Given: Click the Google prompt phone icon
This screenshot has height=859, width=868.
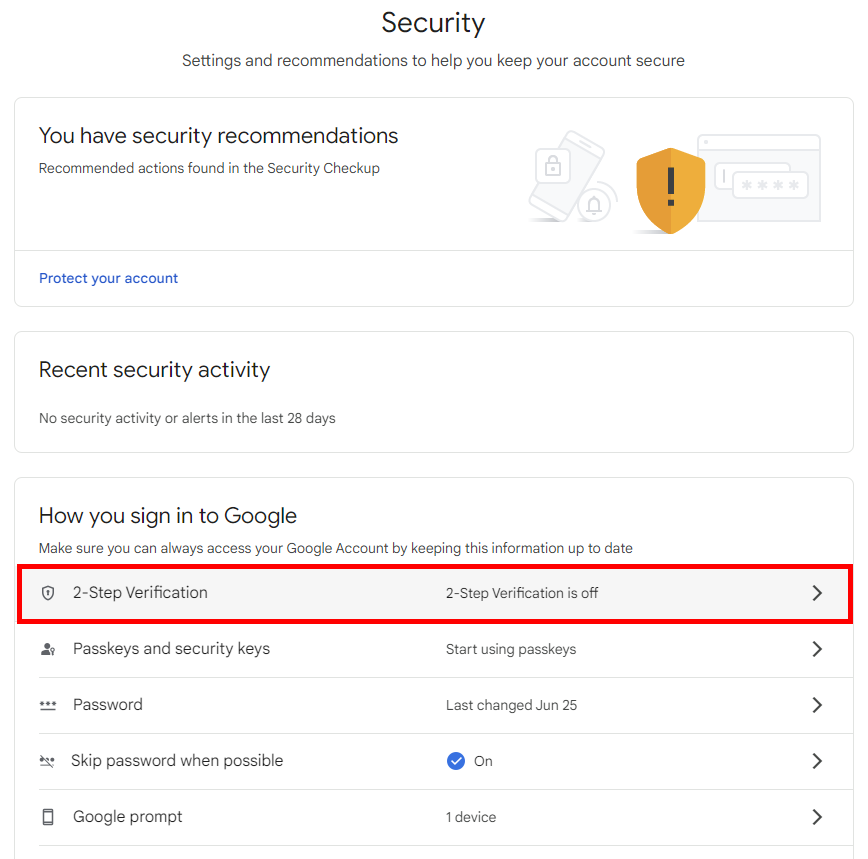Looking at the screenshot, I should 48,817.
